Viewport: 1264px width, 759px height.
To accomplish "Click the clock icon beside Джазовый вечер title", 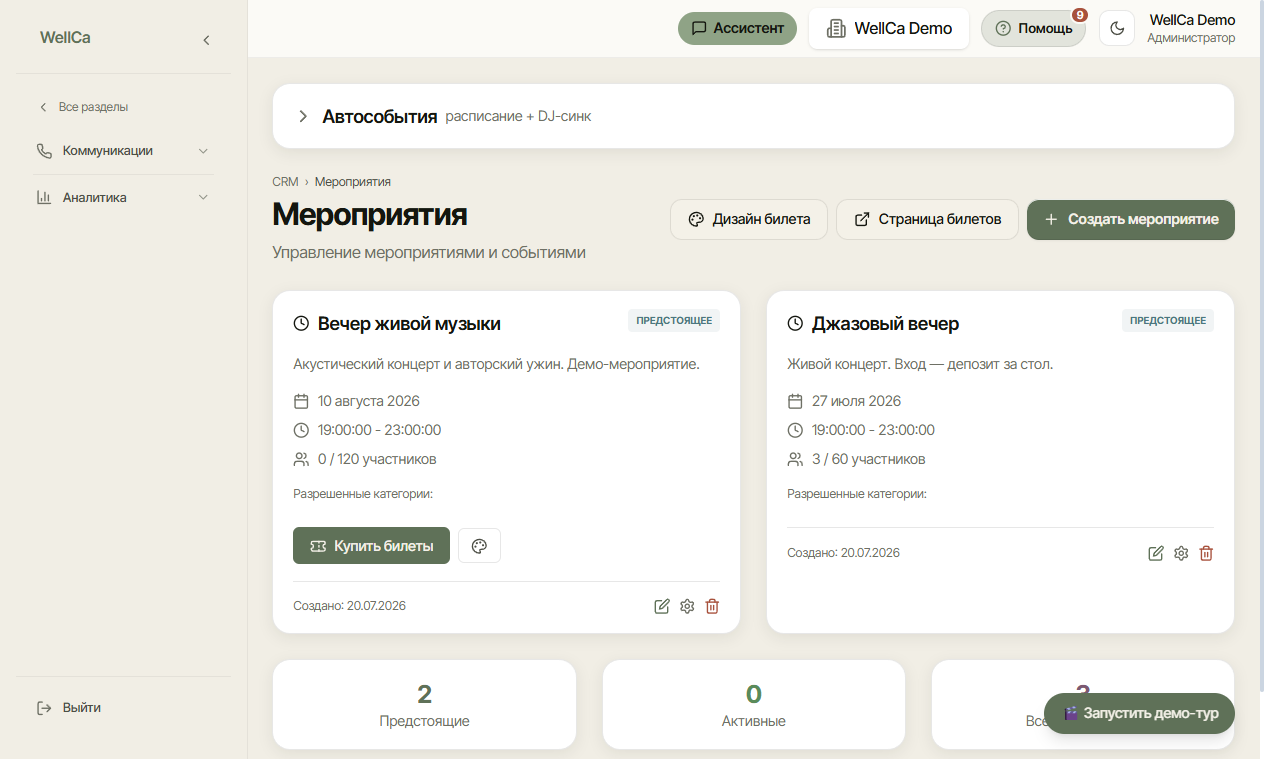I will pos(795,324).
